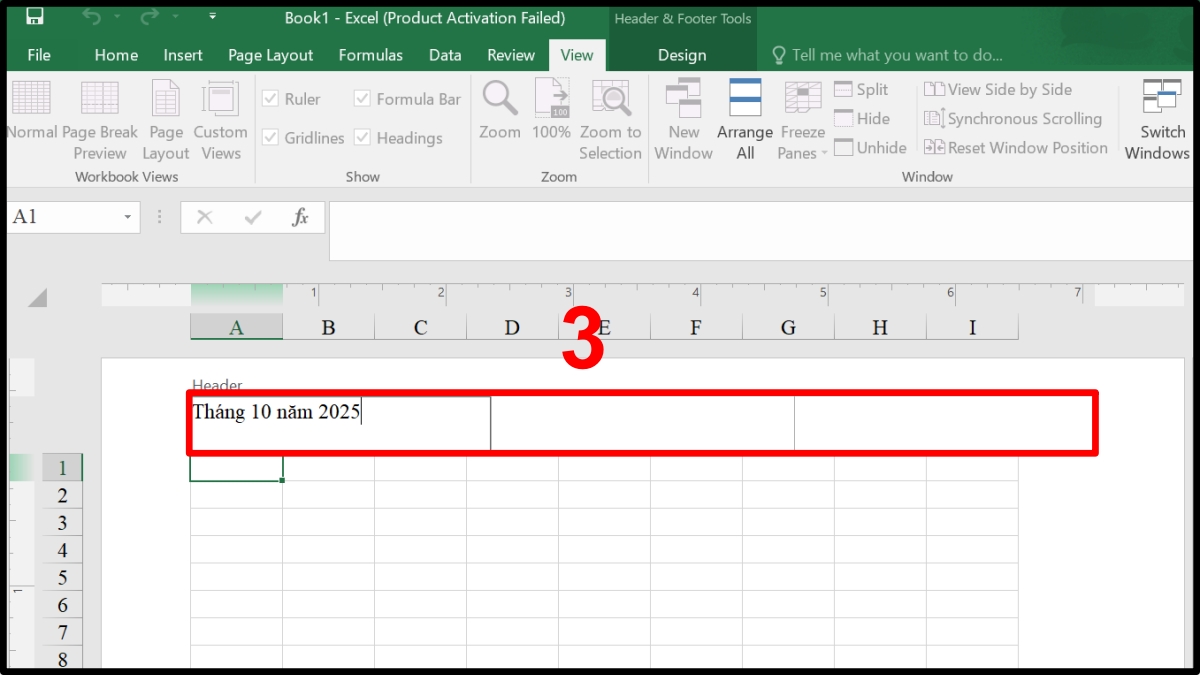Open the Formulas ribbon tab

371,55
